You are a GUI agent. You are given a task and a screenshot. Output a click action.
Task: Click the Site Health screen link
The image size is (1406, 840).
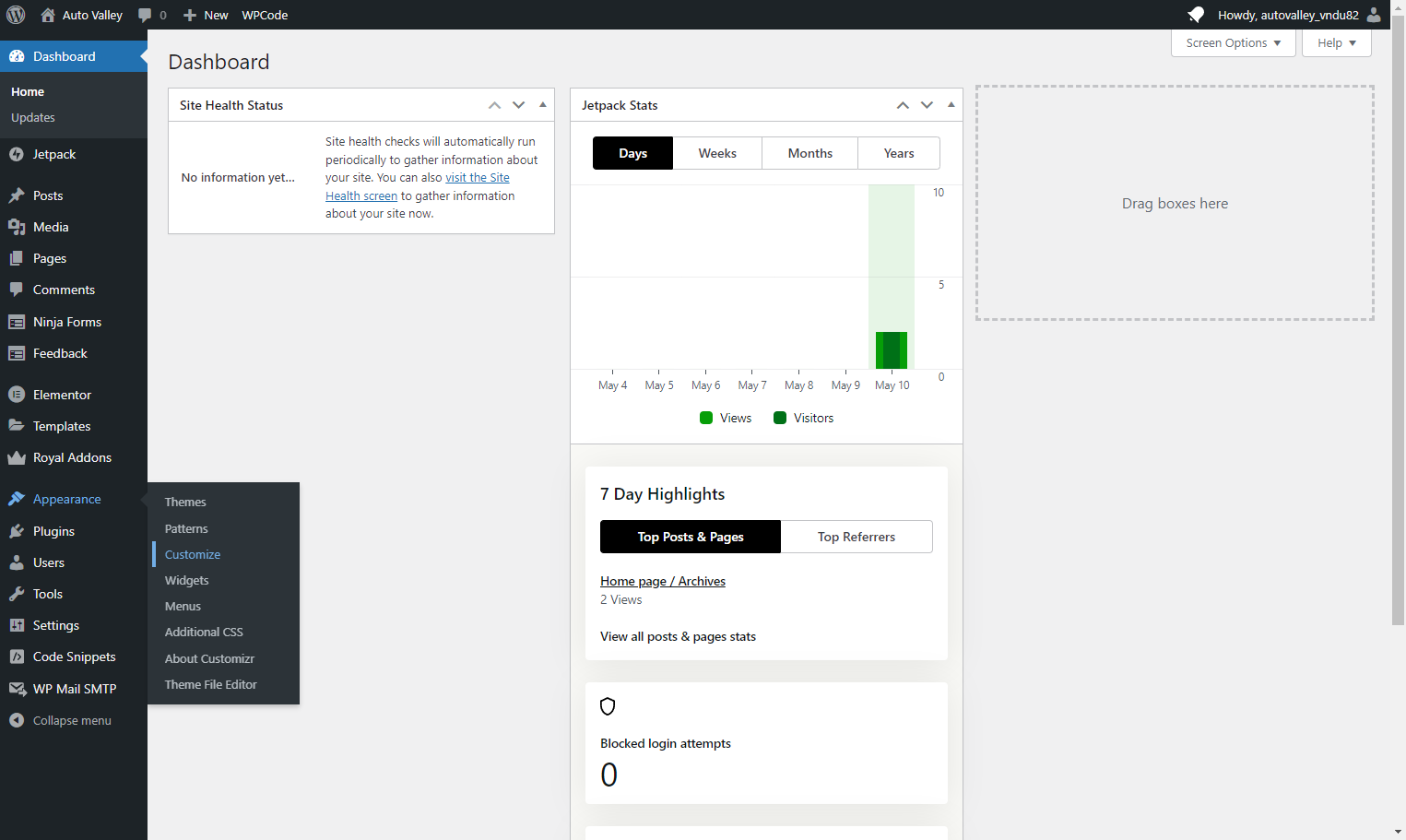point(418,187)
